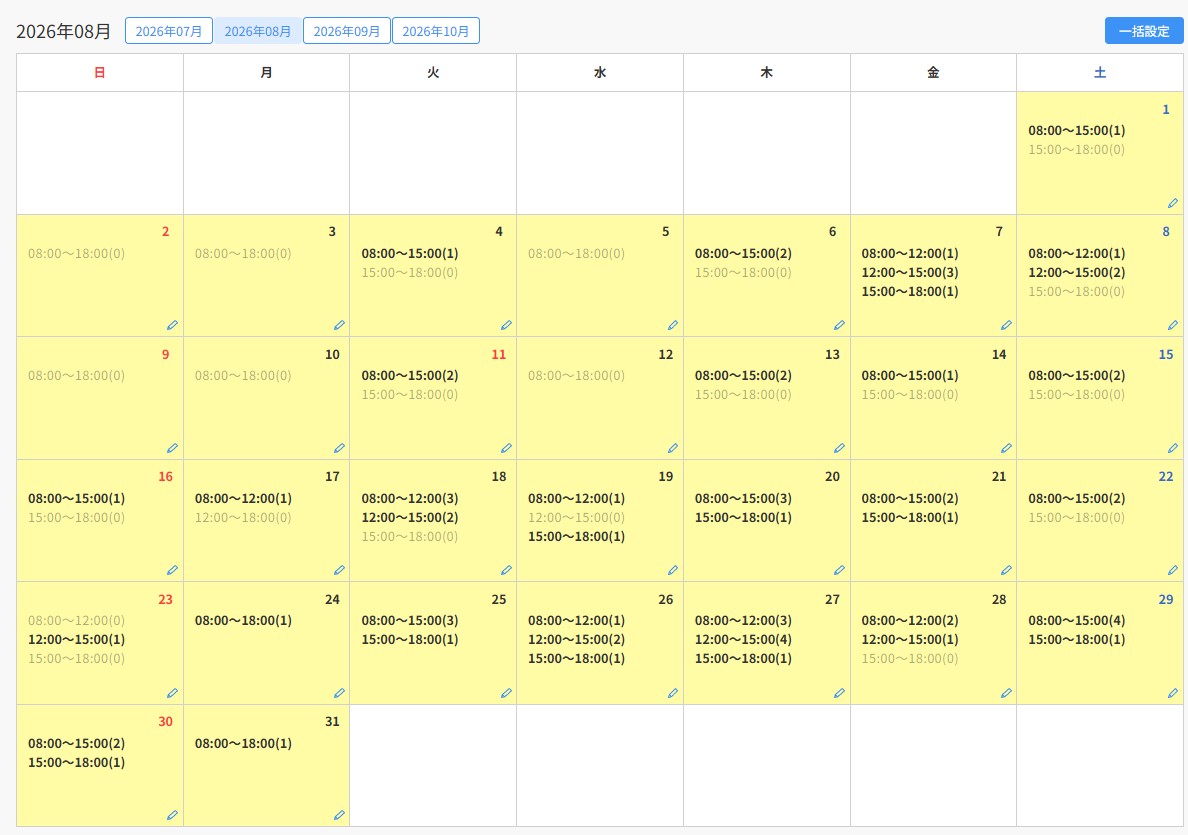This screenshot has height=835, width=1188.
Task: Select the 2026年09月 month tab
Action: (346, 31)
